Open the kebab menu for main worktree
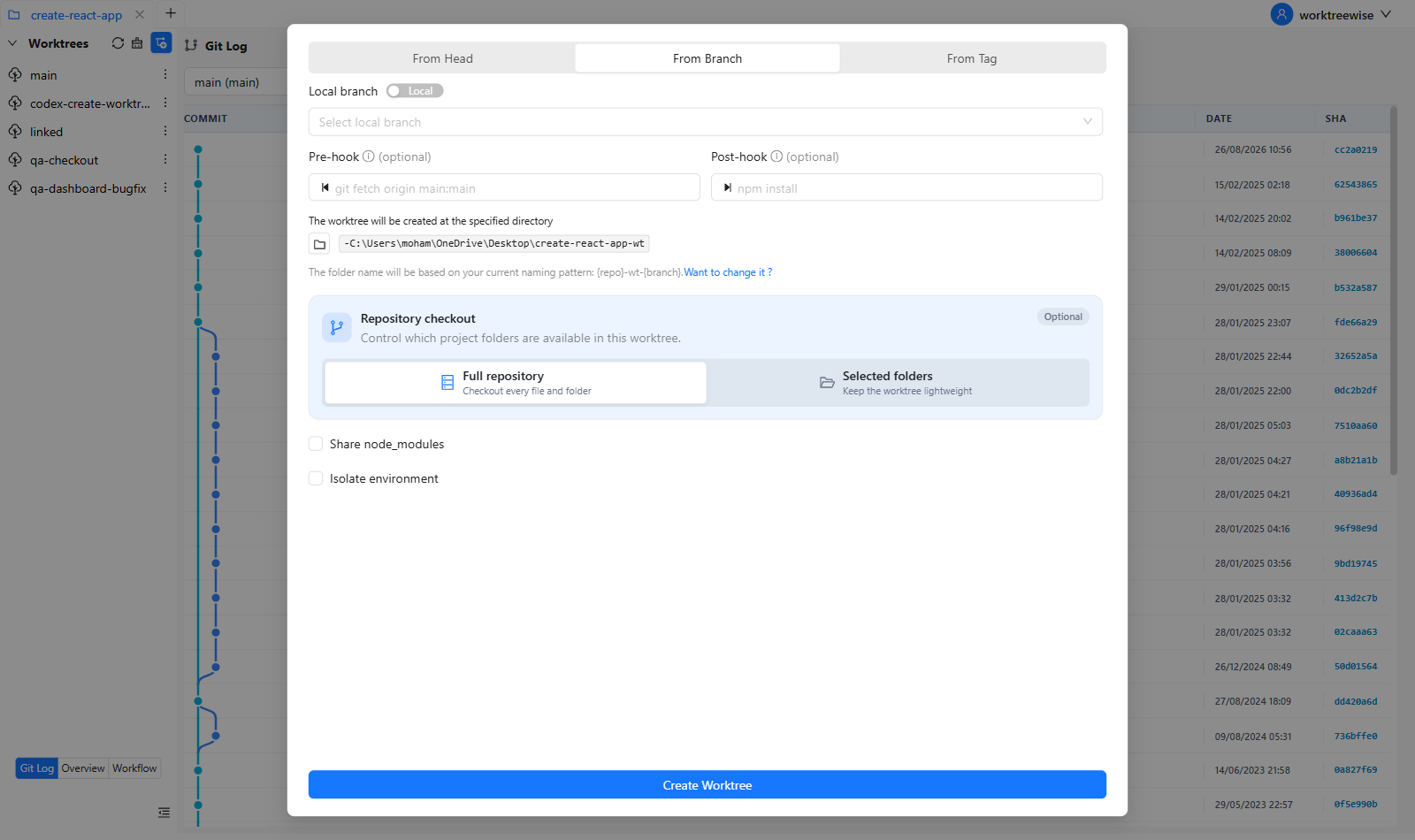The image size is (1415, 840). (165, 75)
